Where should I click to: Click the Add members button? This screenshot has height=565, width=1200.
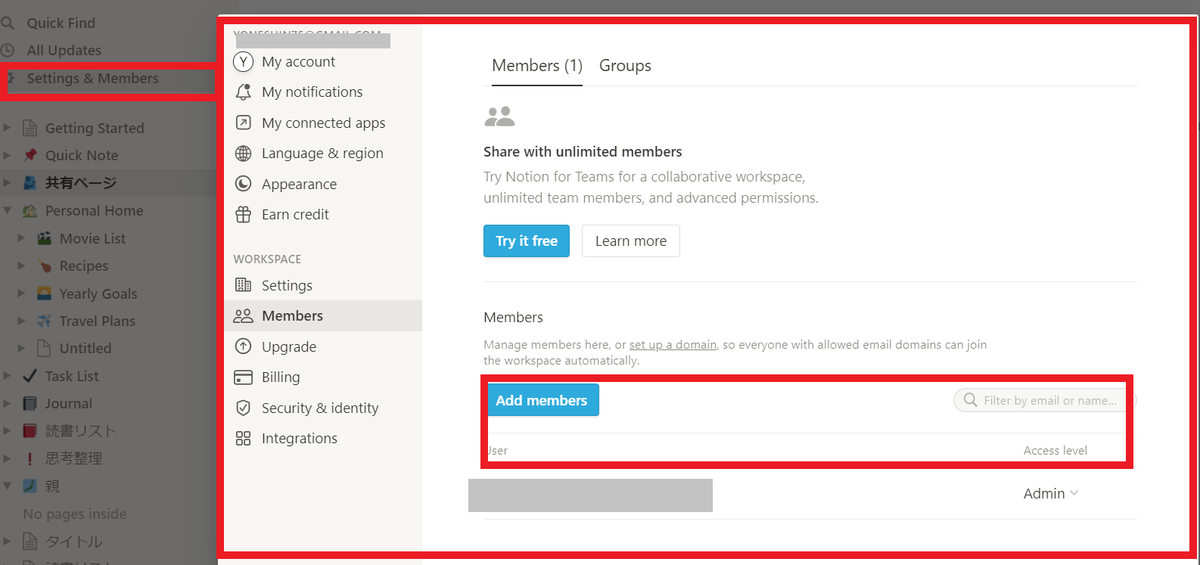(x=541, y=400)
